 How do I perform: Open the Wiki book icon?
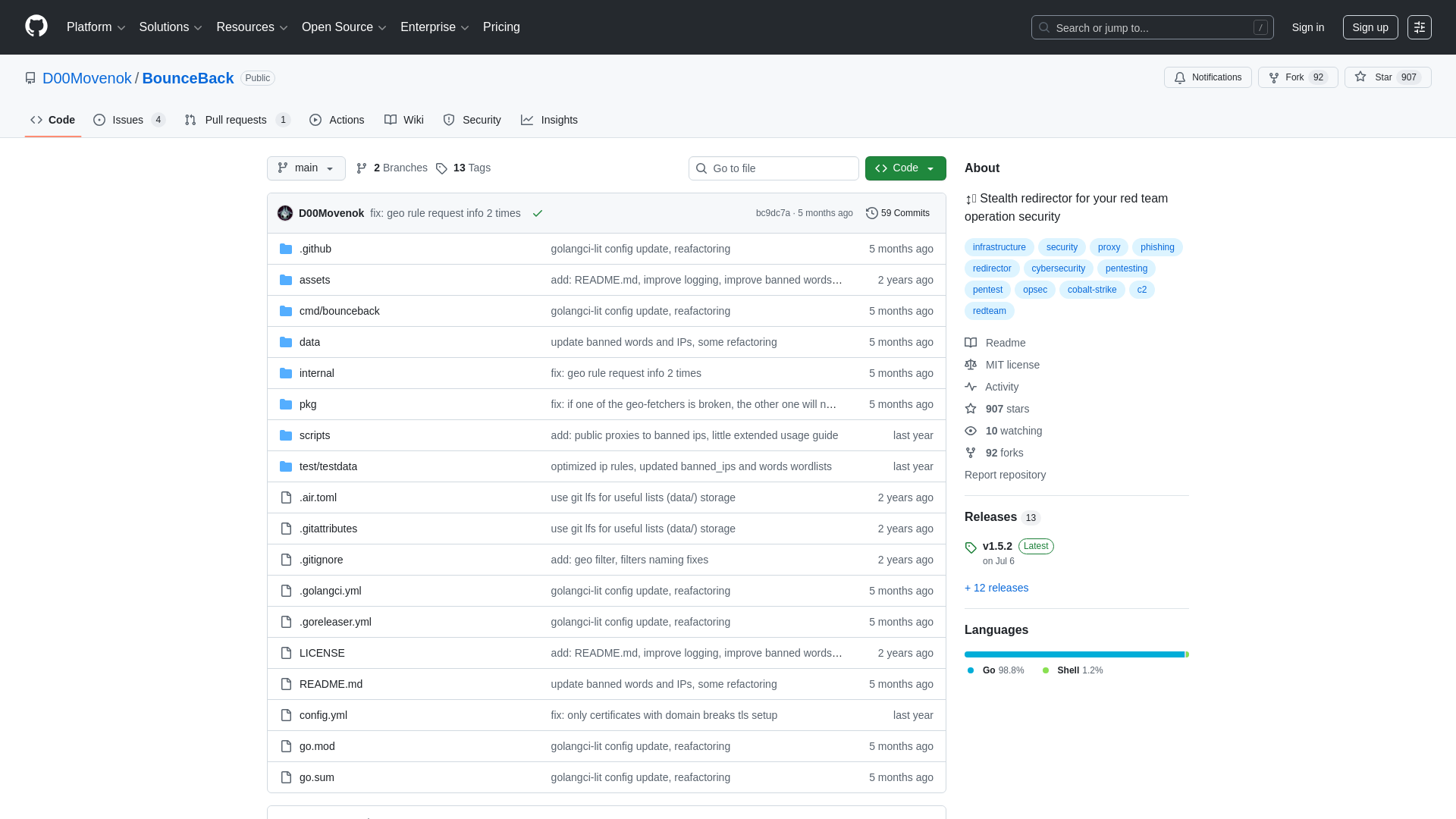(x=391, y=120)
